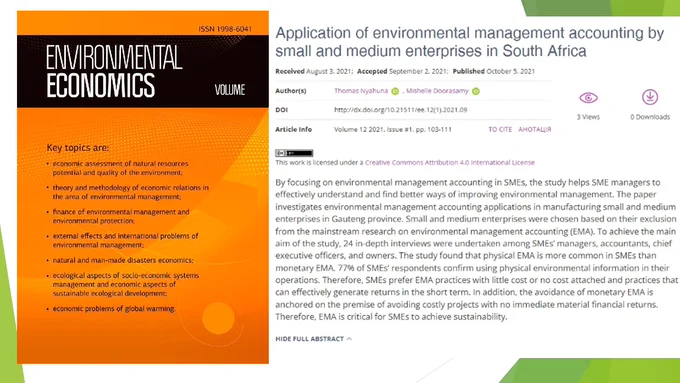Click the DOI URL text
Image resolution: width=680 pixels, height=383 pixels.
400,110
